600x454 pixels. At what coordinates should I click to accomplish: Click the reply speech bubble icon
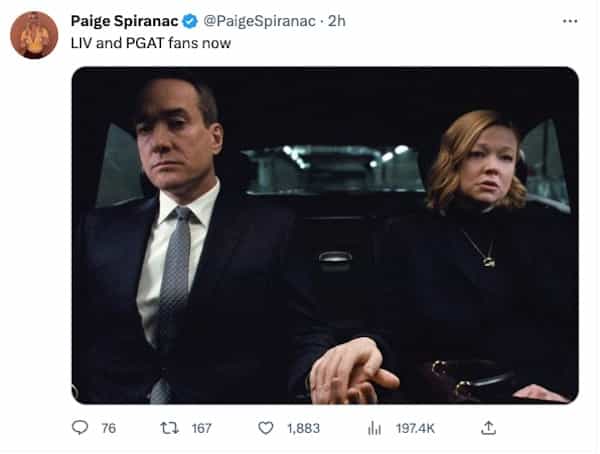pyautogui.click(x=80, y=428)
